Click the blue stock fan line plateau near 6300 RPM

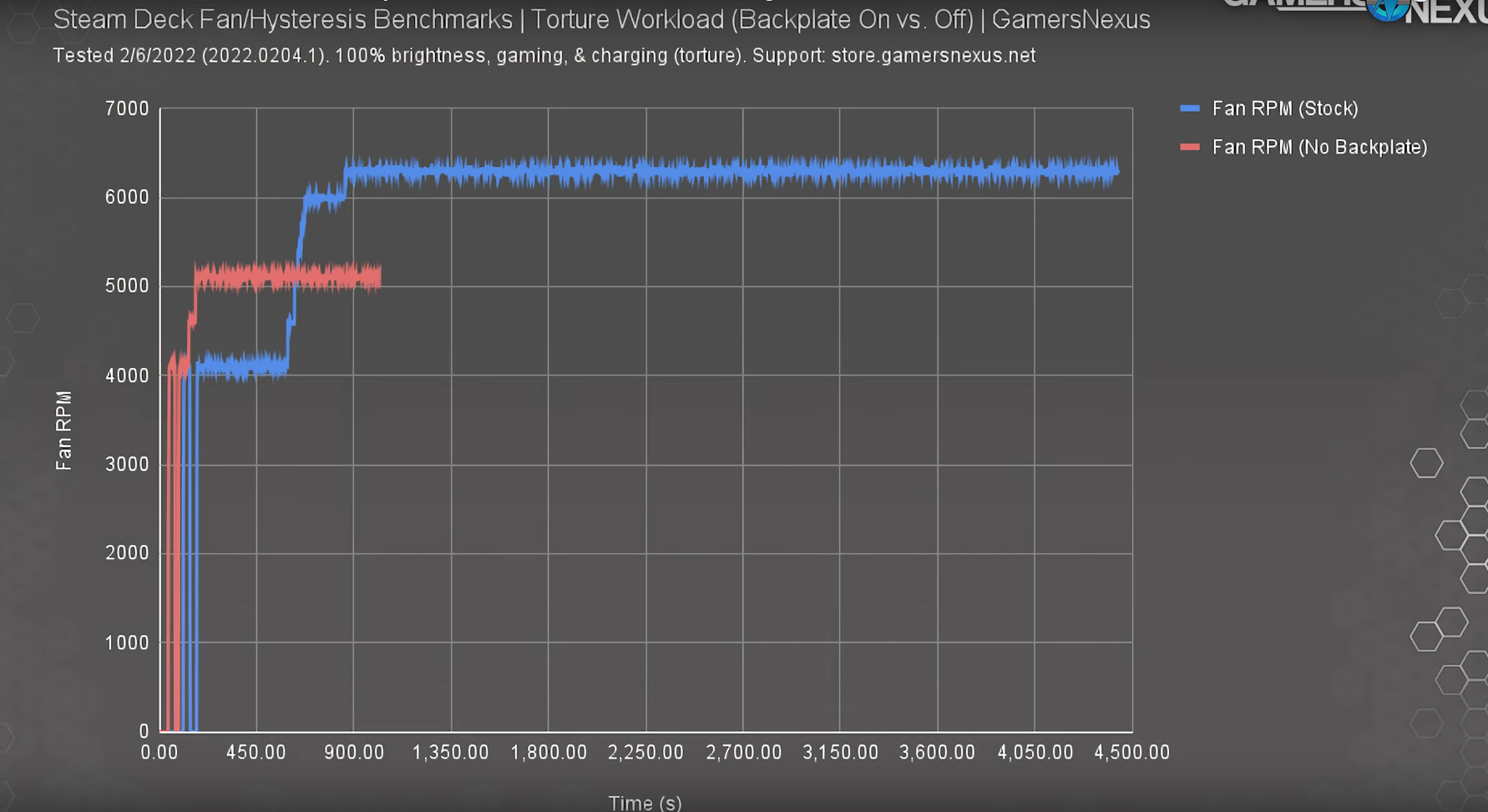[731, 172]
